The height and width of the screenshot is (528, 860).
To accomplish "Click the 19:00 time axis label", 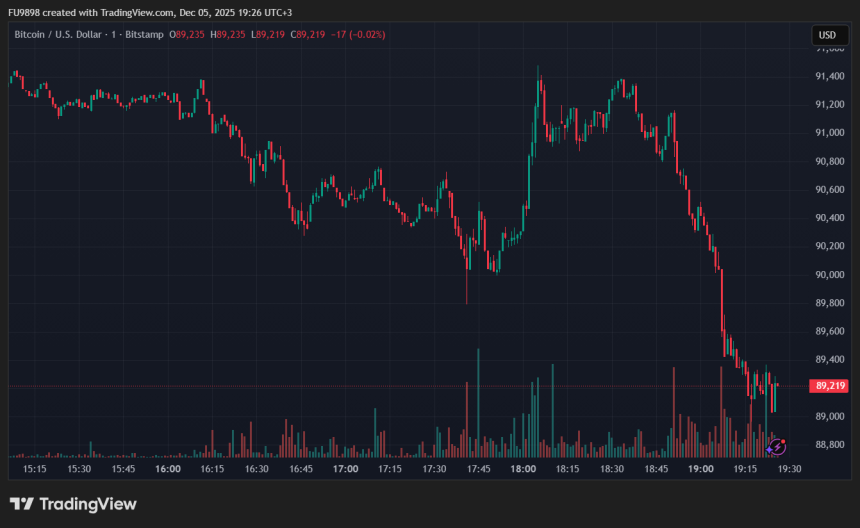I will coord(701,468).
